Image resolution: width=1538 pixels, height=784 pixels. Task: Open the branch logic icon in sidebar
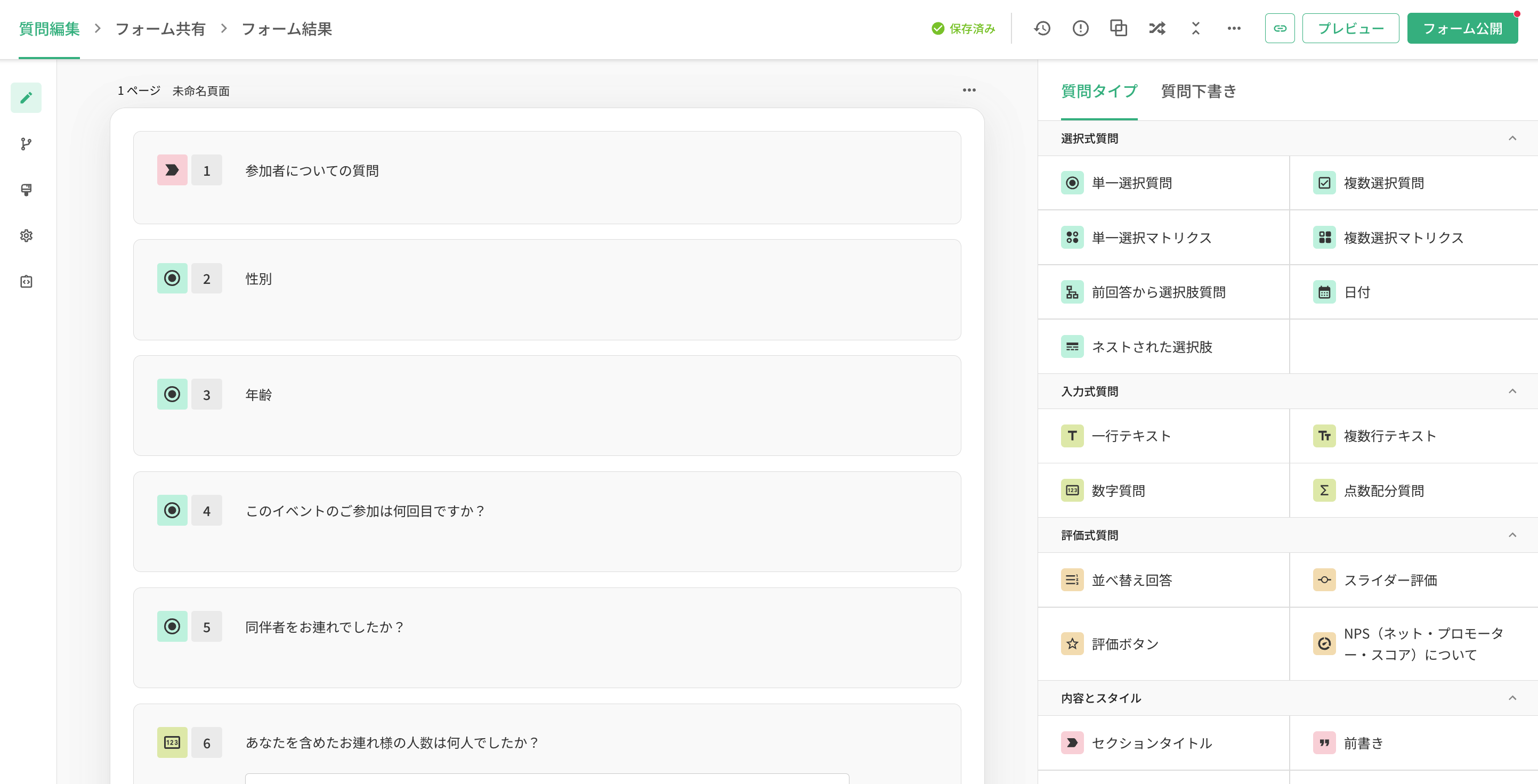point(26,144)
